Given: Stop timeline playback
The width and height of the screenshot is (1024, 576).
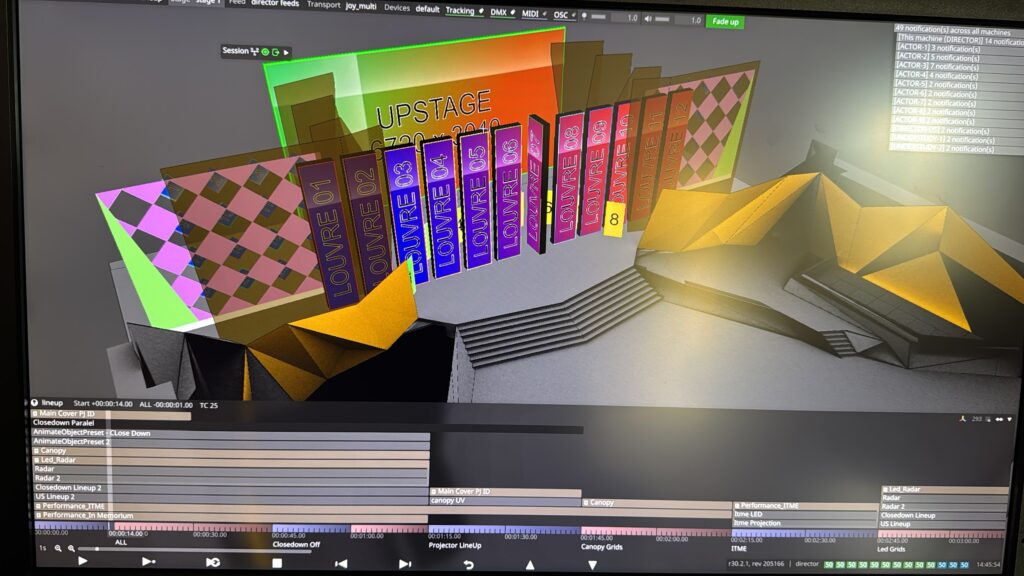Looking at the screenshot, I should coord(277,562).
